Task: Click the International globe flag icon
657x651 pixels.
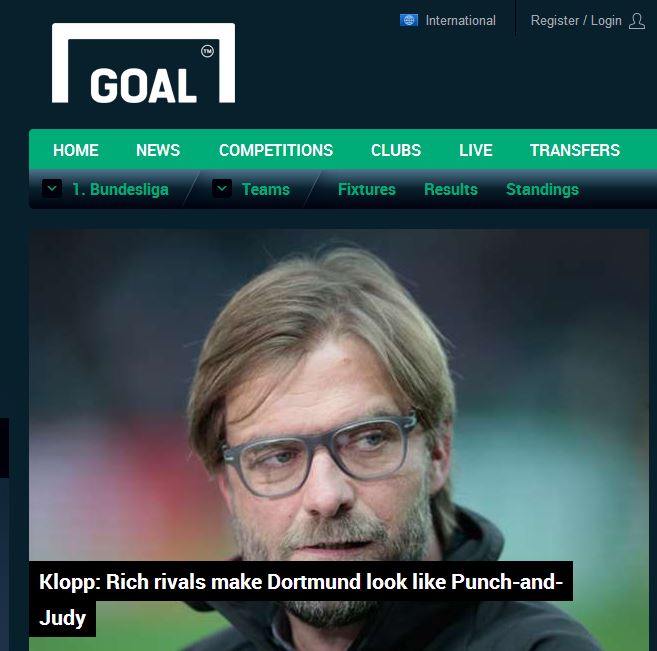Action: click(409, 20)
